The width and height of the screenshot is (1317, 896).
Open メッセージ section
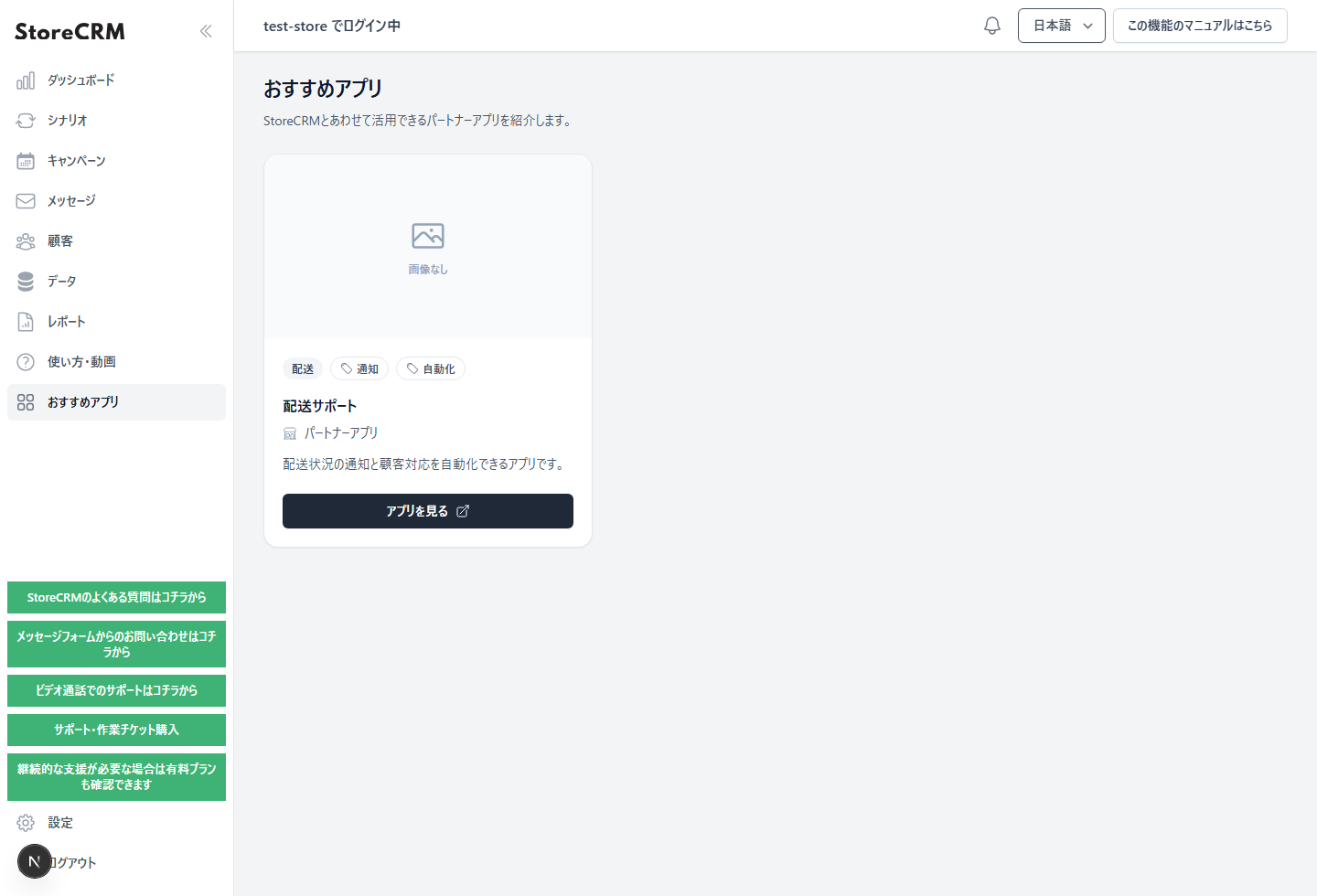(x=116, y=201)
